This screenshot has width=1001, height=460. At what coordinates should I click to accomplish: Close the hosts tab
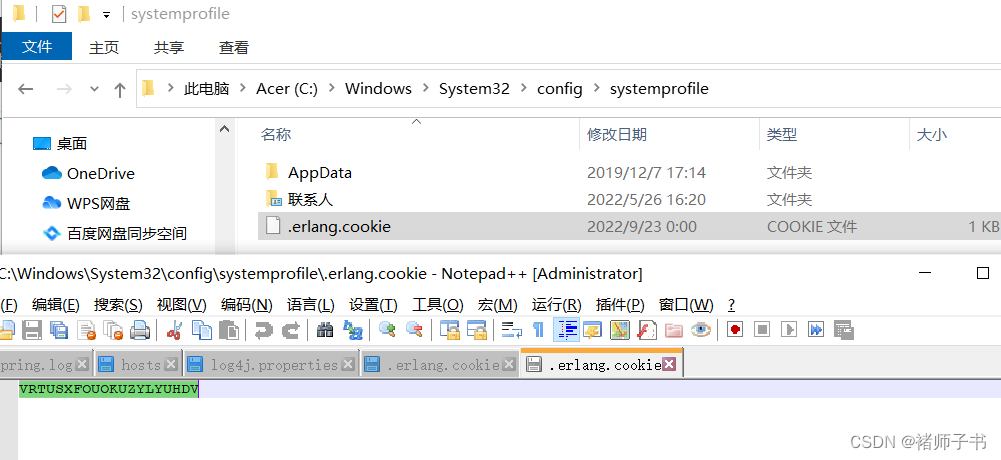[170, 365]
